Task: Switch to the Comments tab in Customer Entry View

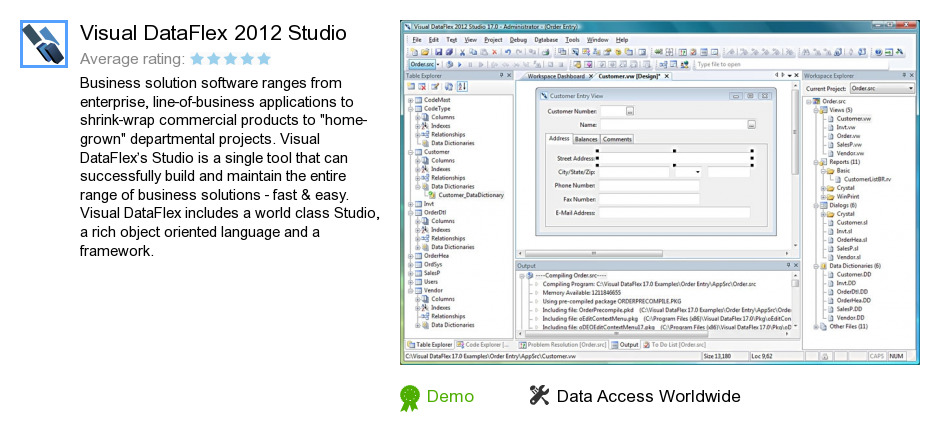Action: [x=617, y=139]
